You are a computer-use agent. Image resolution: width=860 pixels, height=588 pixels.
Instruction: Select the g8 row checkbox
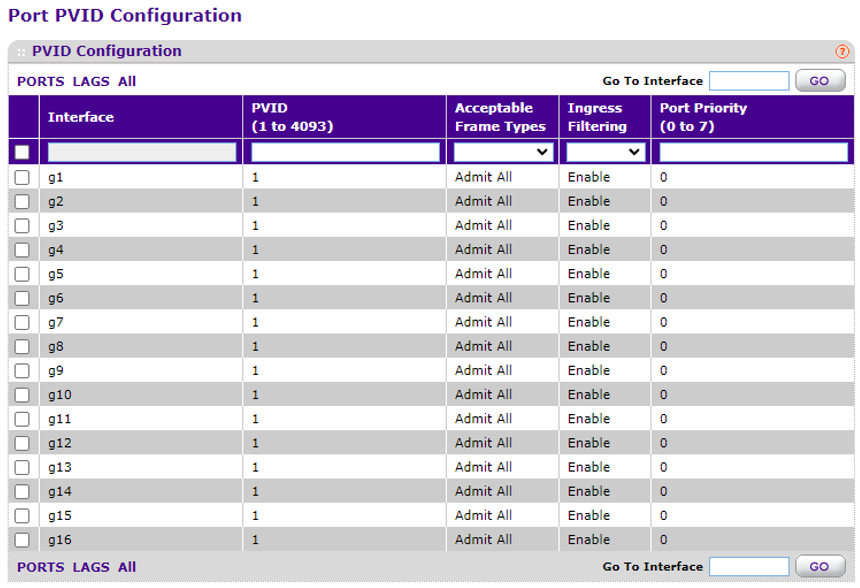pyautogui.click(x=22, y=346)
